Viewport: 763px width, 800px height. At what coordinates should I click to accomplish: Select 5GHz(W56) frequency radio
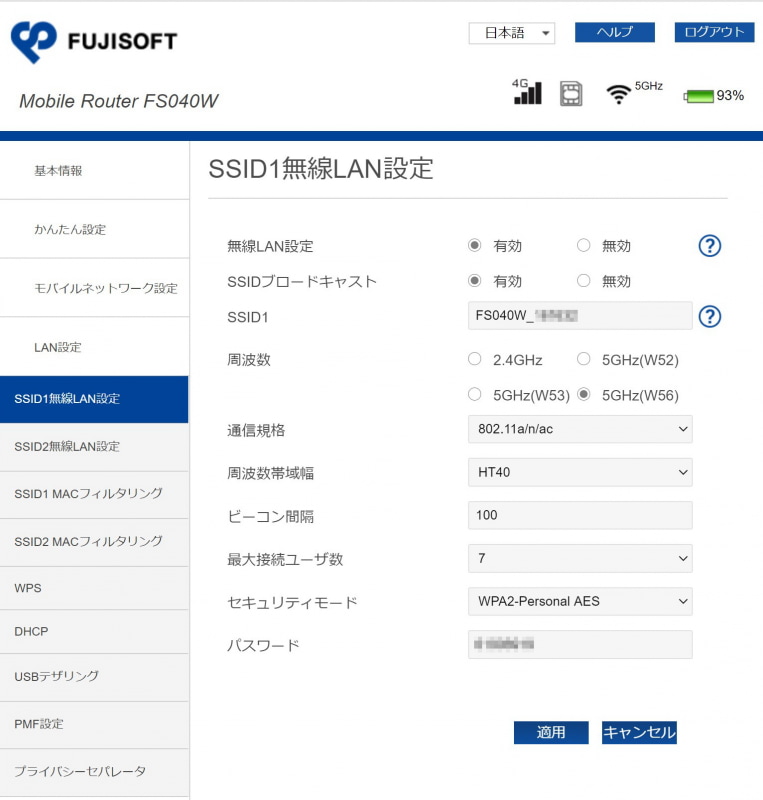click(x=583, y=394)
